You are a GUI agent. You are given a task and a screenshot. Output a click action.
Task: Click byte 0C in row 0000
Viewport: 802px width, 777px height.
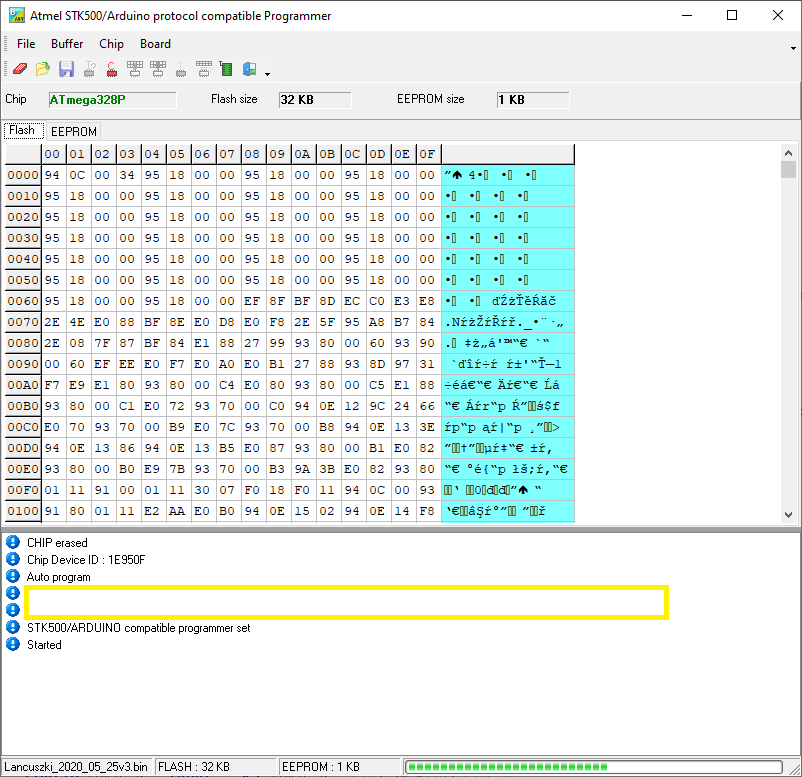tap(77, 175)
